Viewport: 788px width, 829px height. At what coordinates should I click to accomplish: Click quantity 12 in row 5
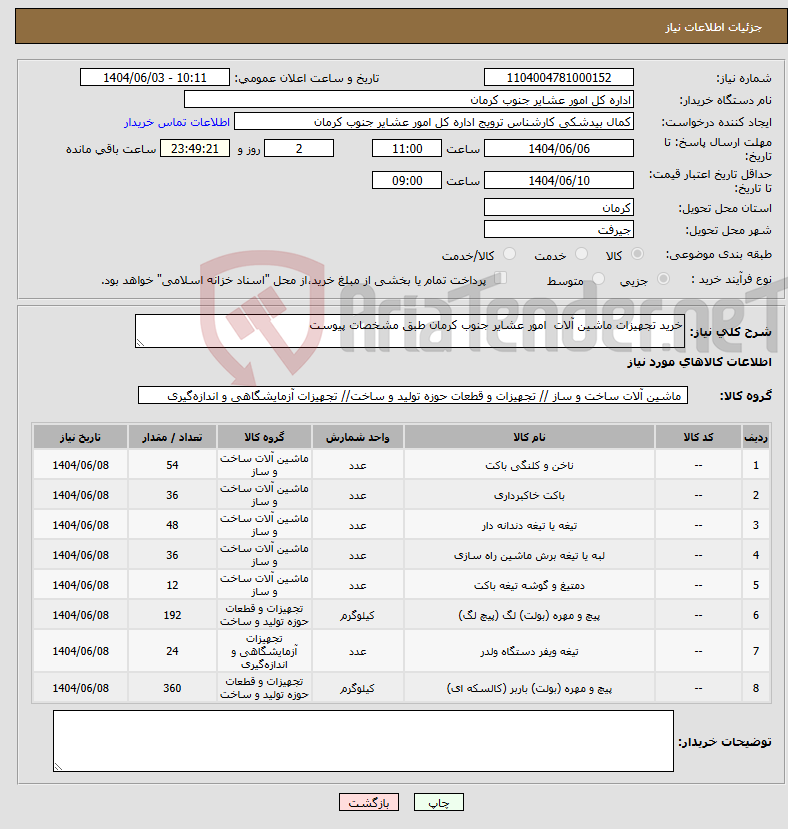tap(172, 585)
